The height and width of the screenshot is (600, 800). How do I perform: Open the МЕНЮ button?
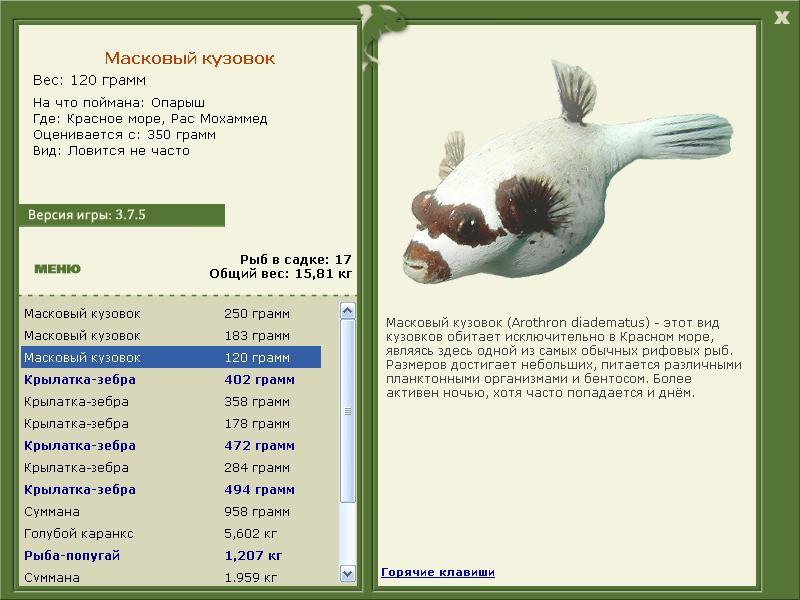point(57,269)
